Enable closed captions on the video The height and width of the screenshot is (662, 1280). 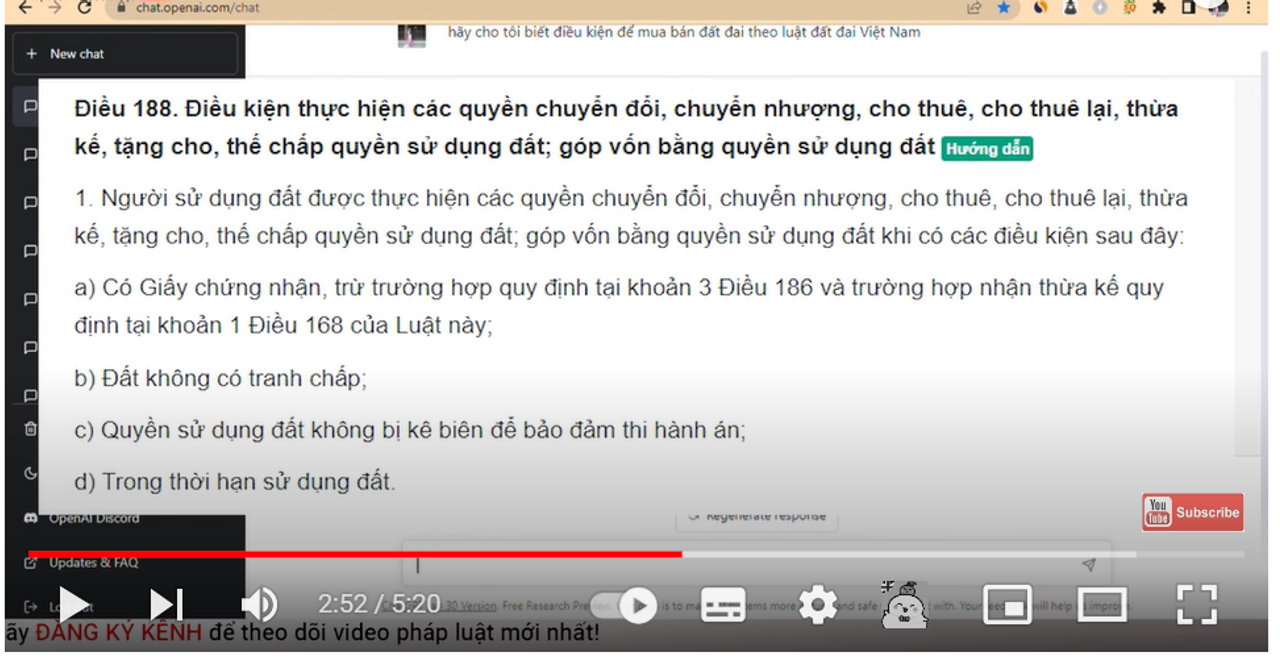722,604
